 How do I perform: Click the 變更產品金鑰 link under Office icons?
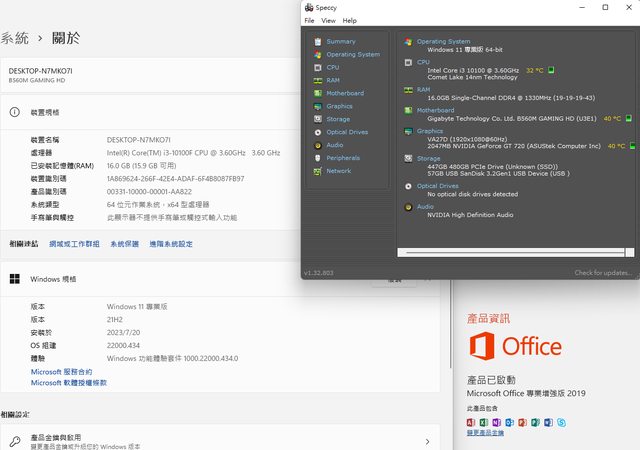pyautogui.click(x=485, y=432)
